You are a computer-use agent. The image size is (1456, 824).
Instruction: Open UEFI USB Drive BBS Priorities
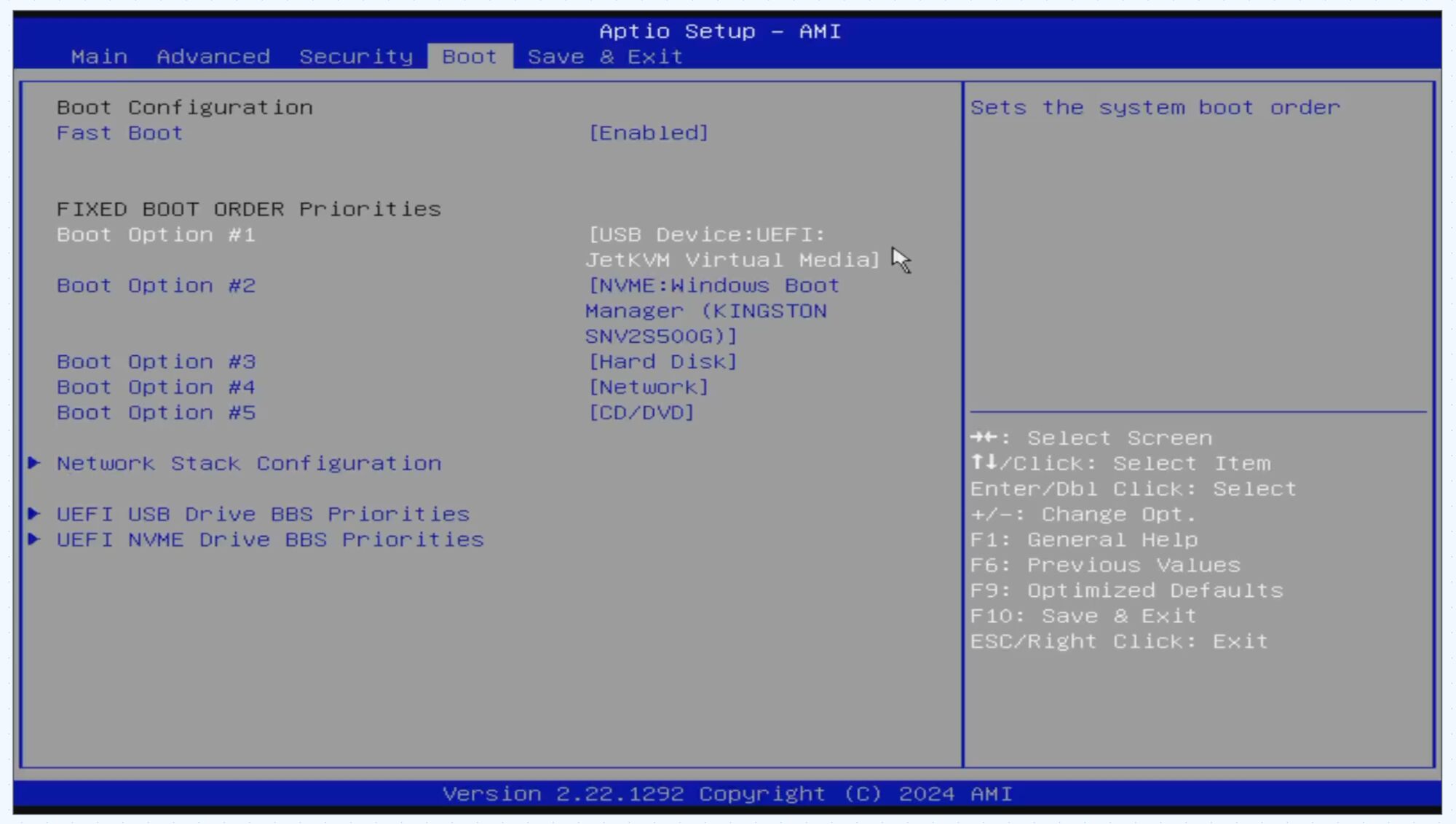coord(263,514)
